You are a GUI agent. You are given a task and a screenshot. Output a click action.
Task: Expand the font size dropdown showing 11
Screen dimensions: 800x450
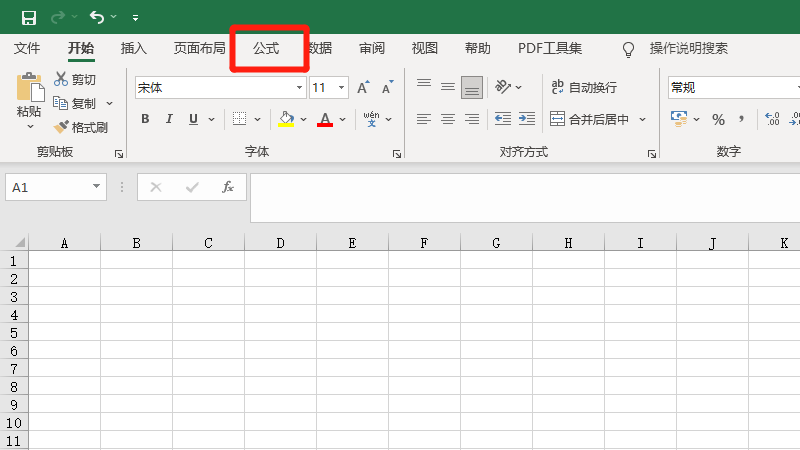pyautogui.click(x=342, y=88)
